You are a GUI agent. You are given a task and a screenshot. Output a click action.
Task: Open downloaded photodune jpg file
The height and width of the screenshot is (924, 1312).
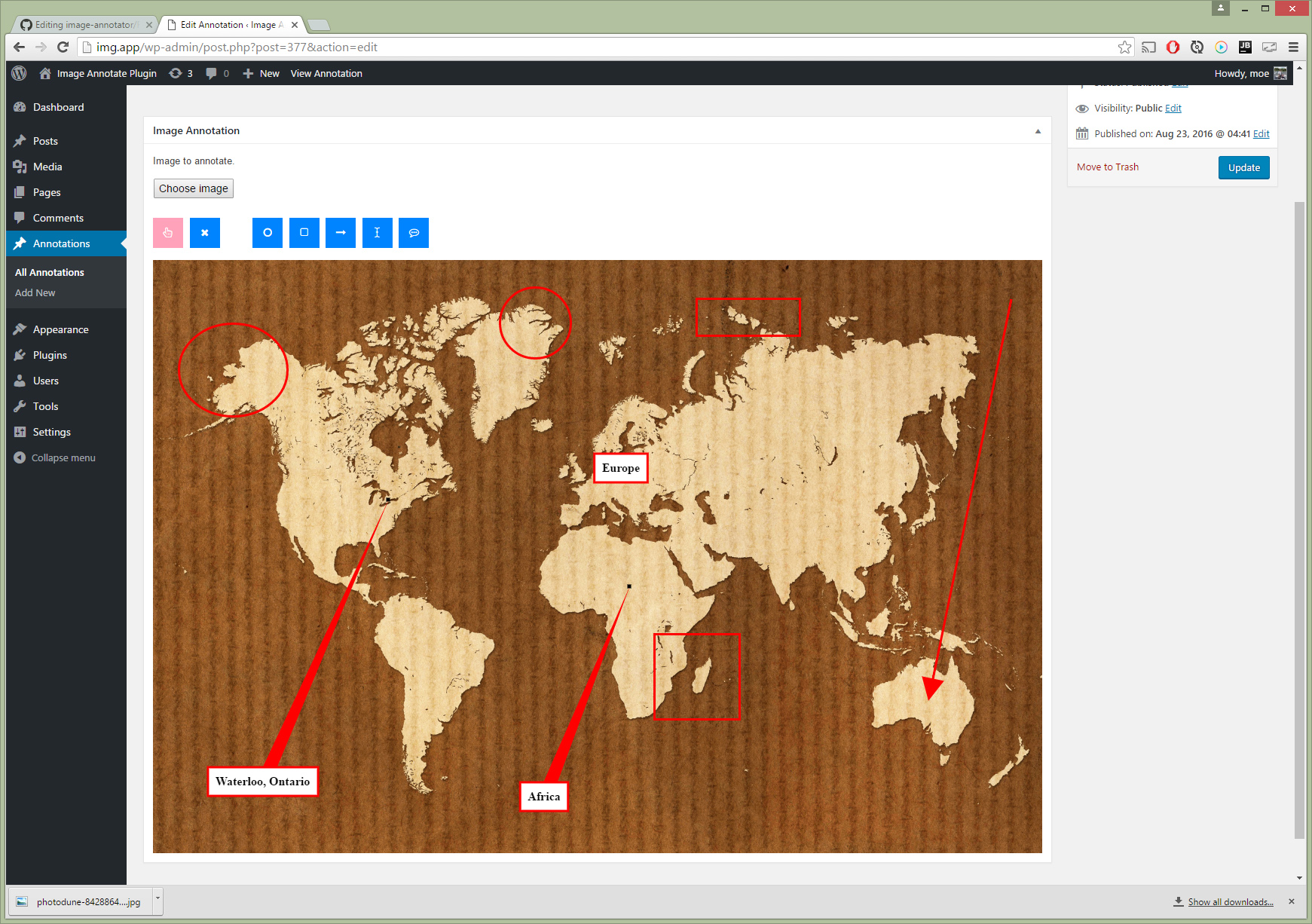(x=80, y=901)
